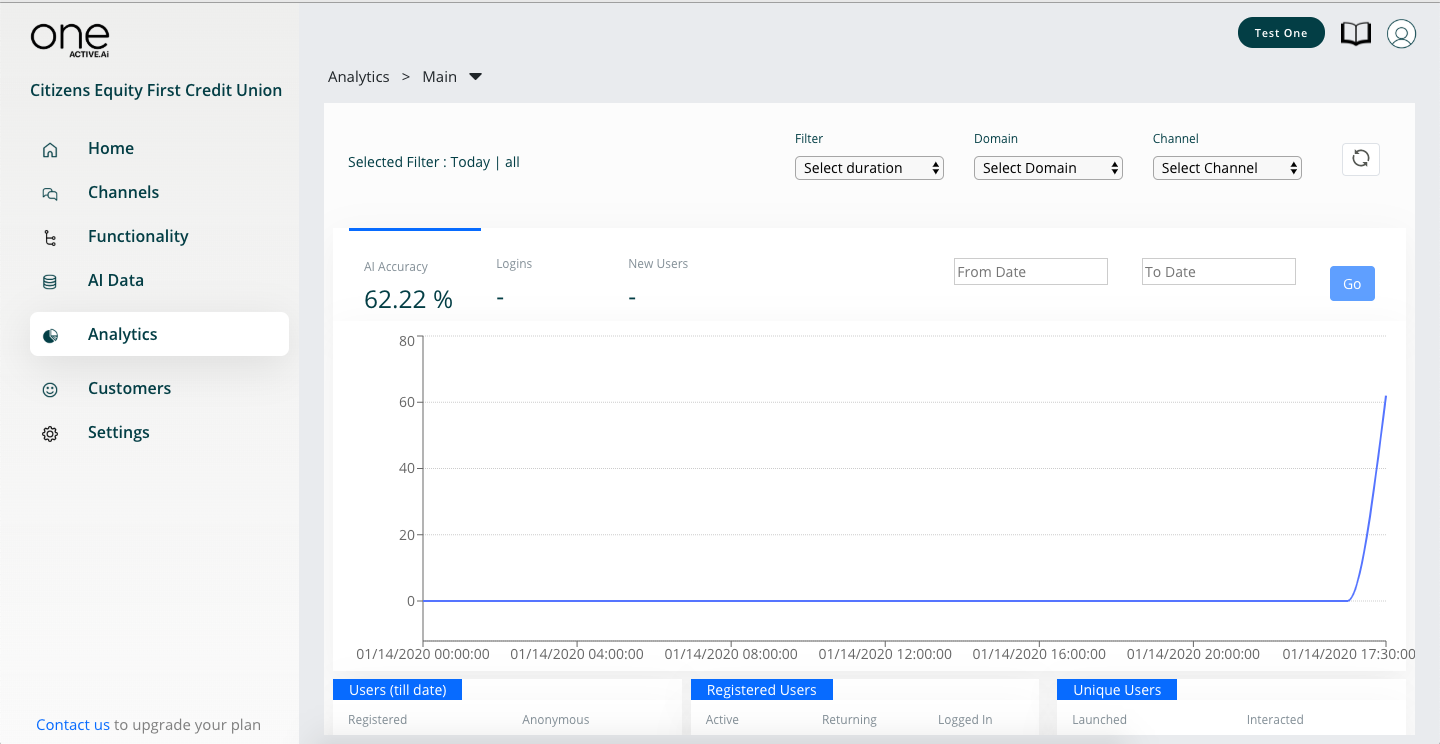Click the Users (till date) panel header
Screen dimensions: 1440x744
(397, 690)
